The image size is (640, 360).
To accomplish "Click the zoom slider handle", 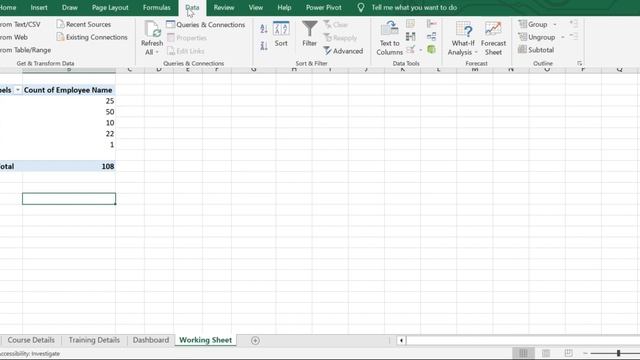I will pyautogui.click(x=618, y=353).
